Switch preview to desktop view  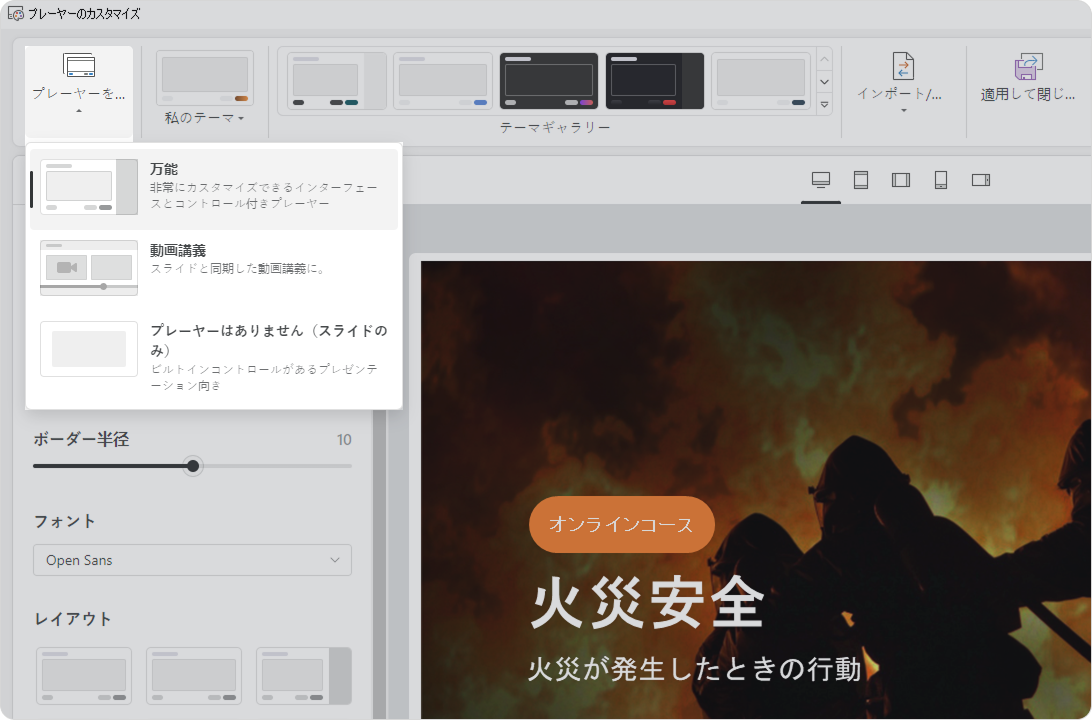(821, 180)
